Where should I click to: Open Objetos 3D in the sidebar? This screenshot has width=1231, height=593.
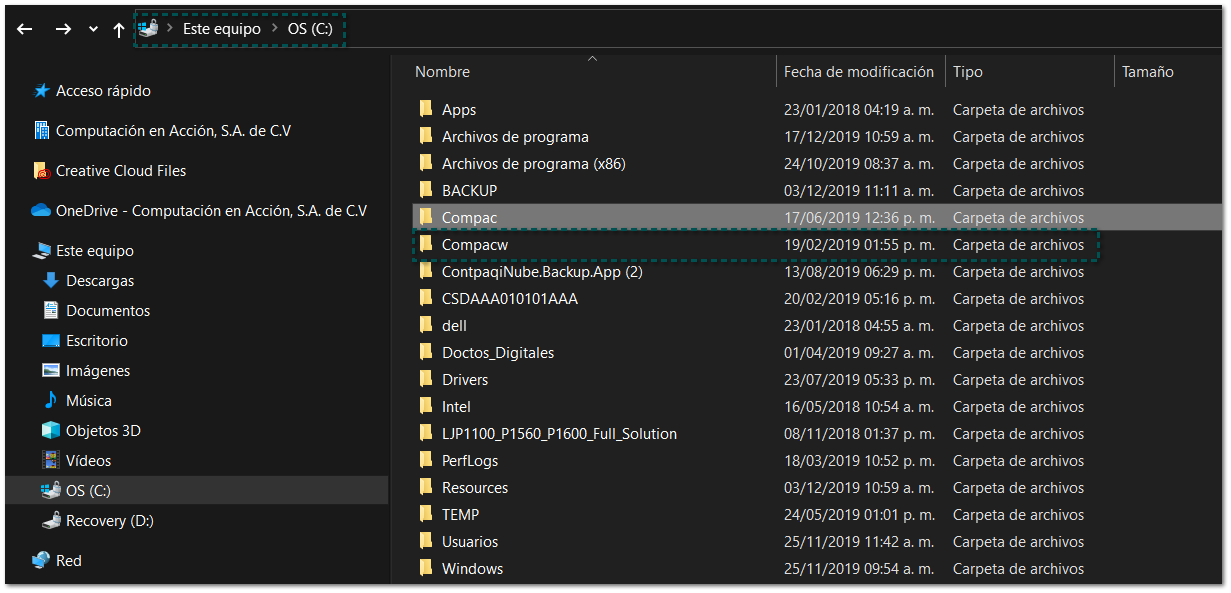103,431
